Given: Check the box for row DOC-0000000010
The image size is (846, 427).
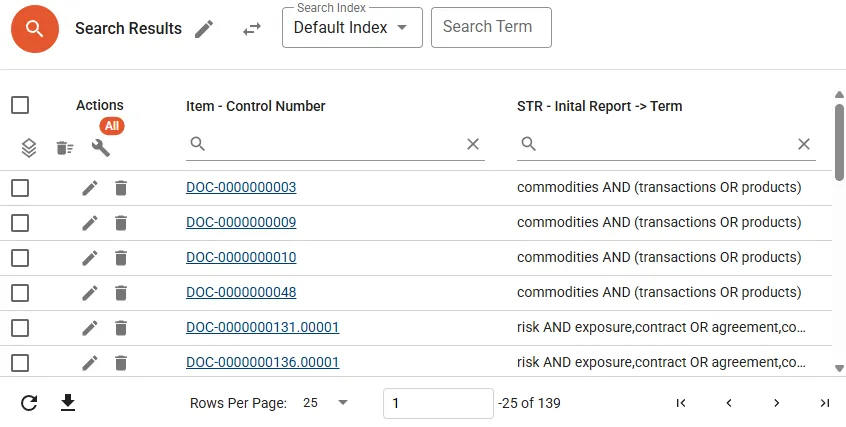Looking at the screenshot, I should [20, 258].
